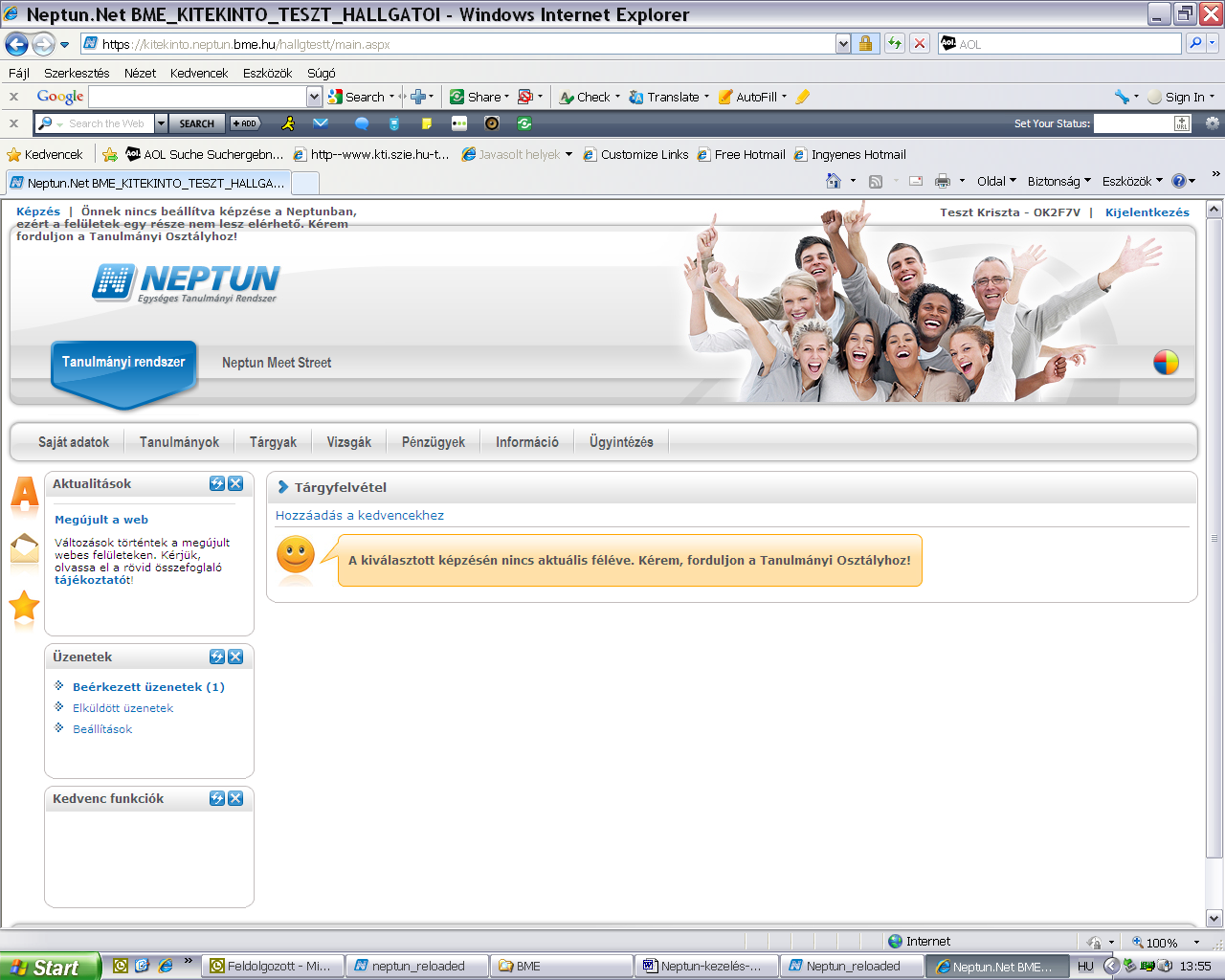Click the AIM running man icon
This screenshot has height=980, width=1225.
(288, 123)
